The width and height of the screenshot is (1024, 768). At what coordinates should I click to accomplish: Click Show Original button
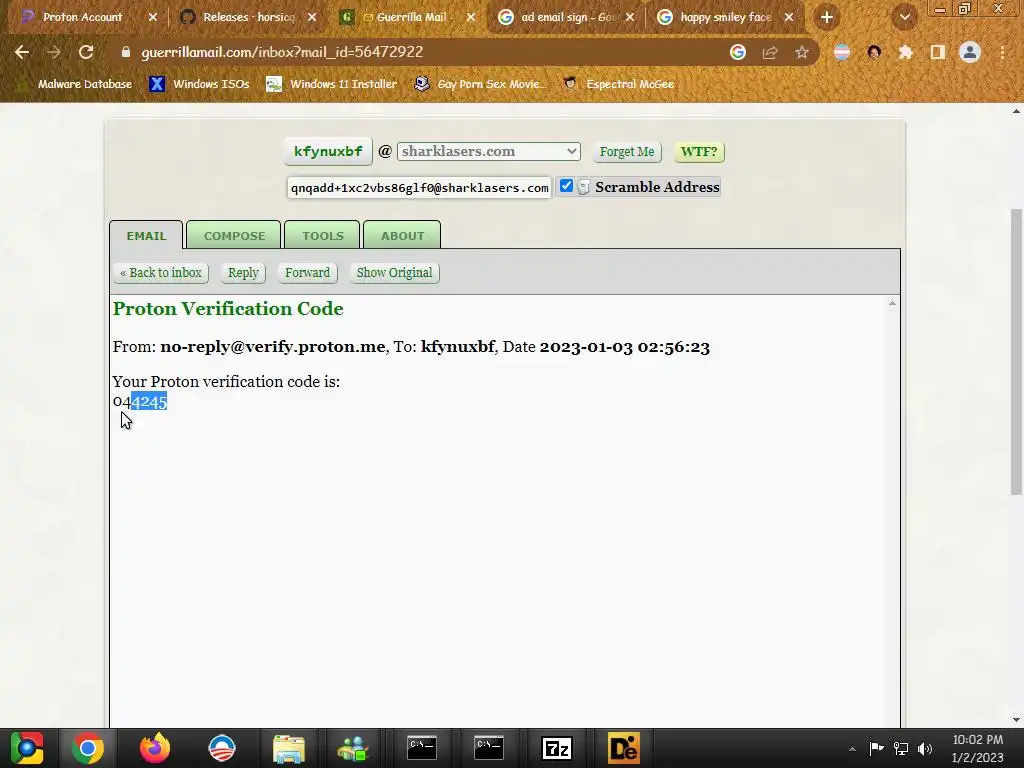pos(394,273)
